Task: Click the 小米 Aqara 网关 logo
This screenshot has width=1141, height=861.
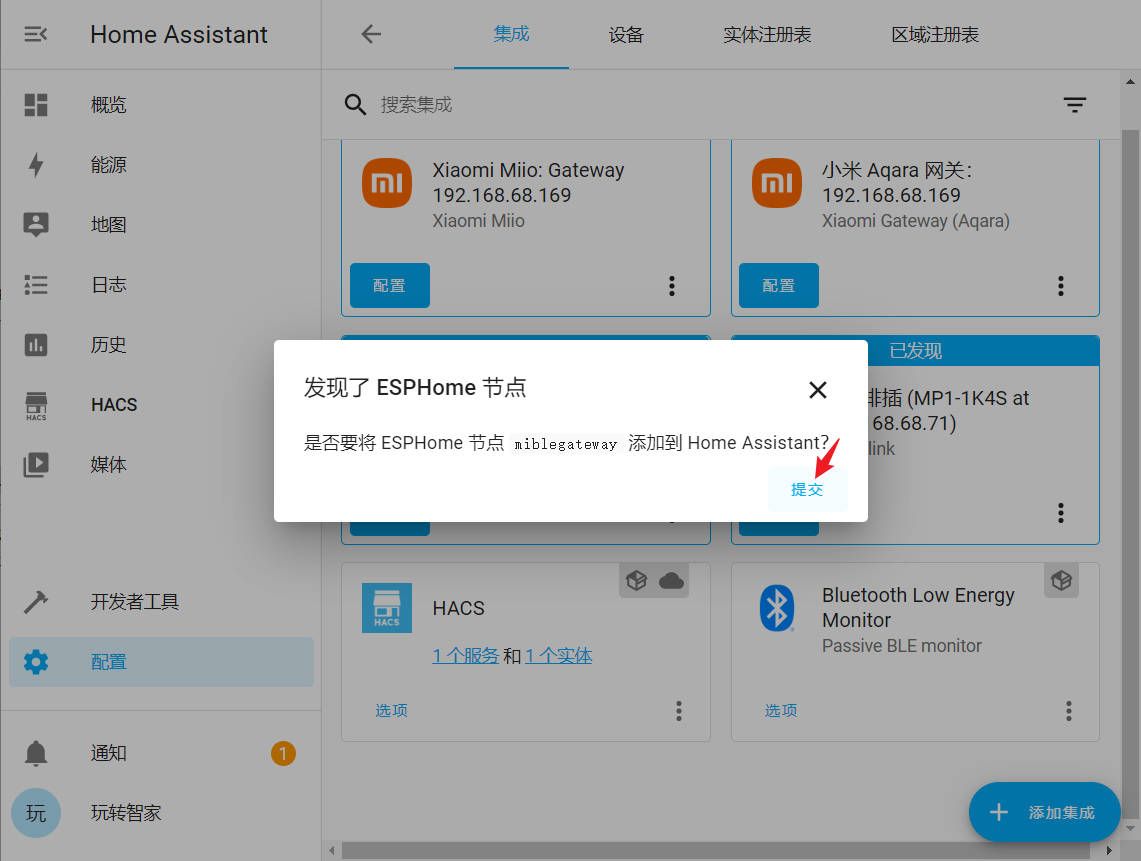Action: [x=776, y=183]
